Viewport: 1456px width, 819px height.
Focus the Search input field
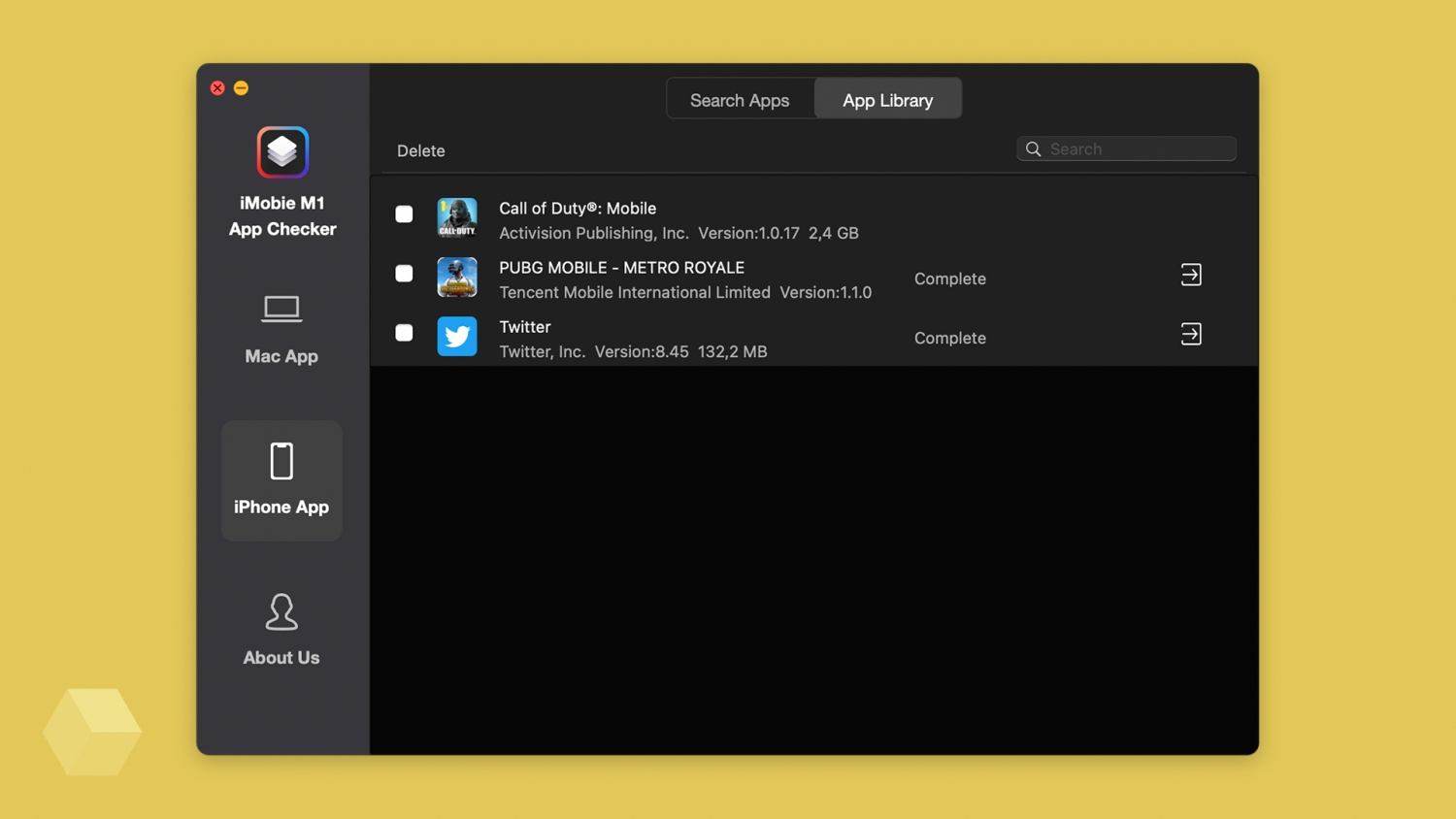click(x=1126, y=148)
